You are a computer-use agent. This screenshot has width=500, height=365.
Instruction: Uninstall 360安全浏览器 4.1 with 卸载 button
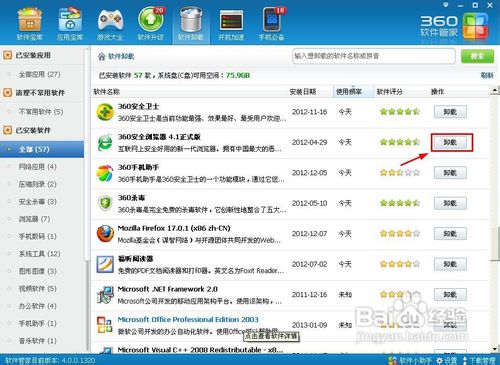[x=450, y=143]
